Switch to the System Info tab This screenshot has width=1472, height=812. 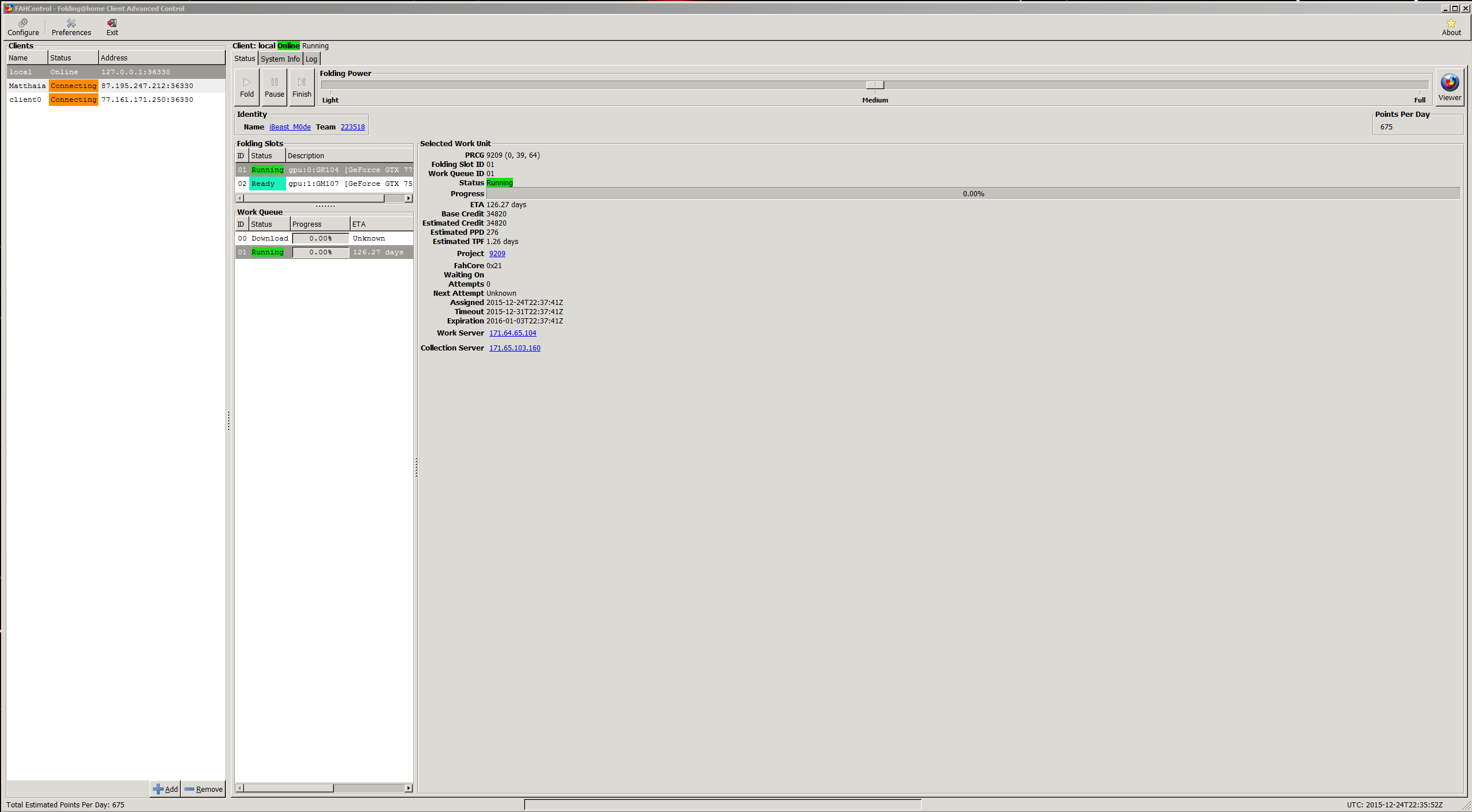click(280, 59)
